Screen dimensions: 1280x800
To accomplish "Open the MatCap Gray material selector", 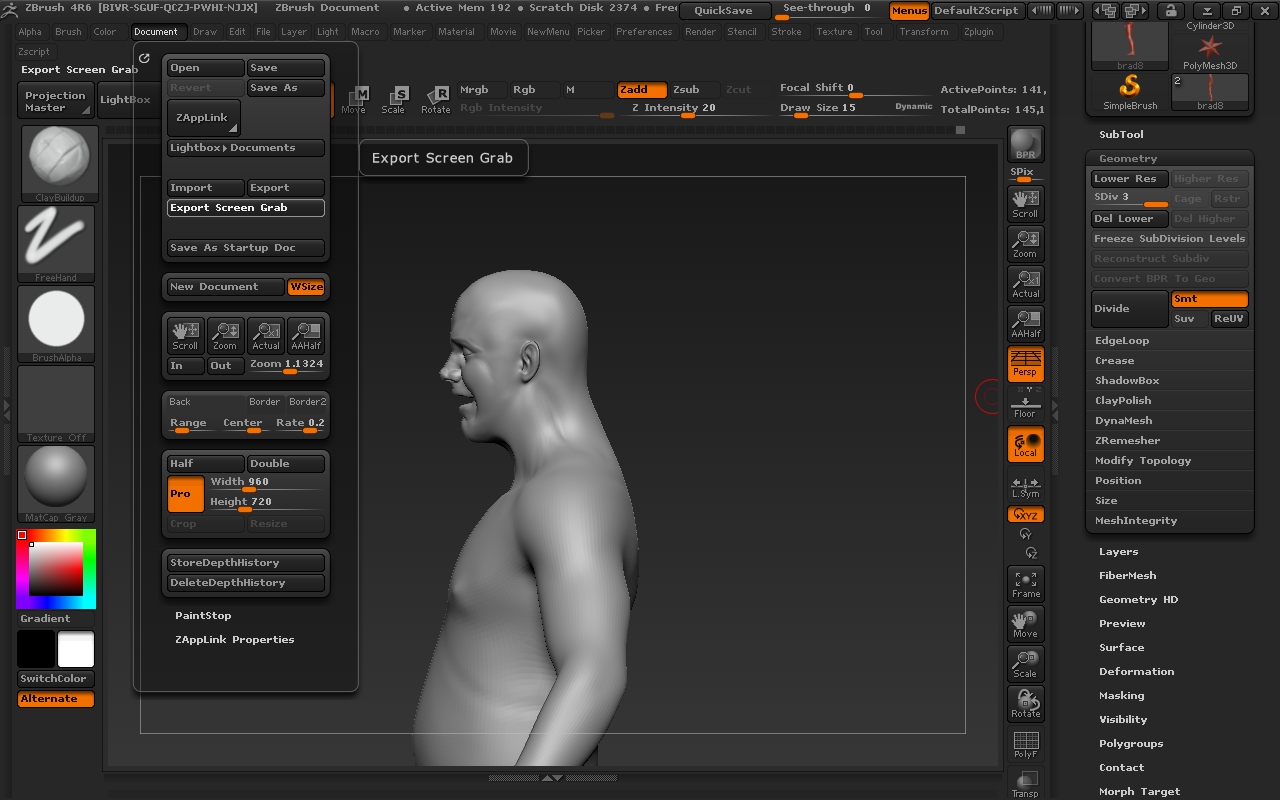I will [57, 484].
